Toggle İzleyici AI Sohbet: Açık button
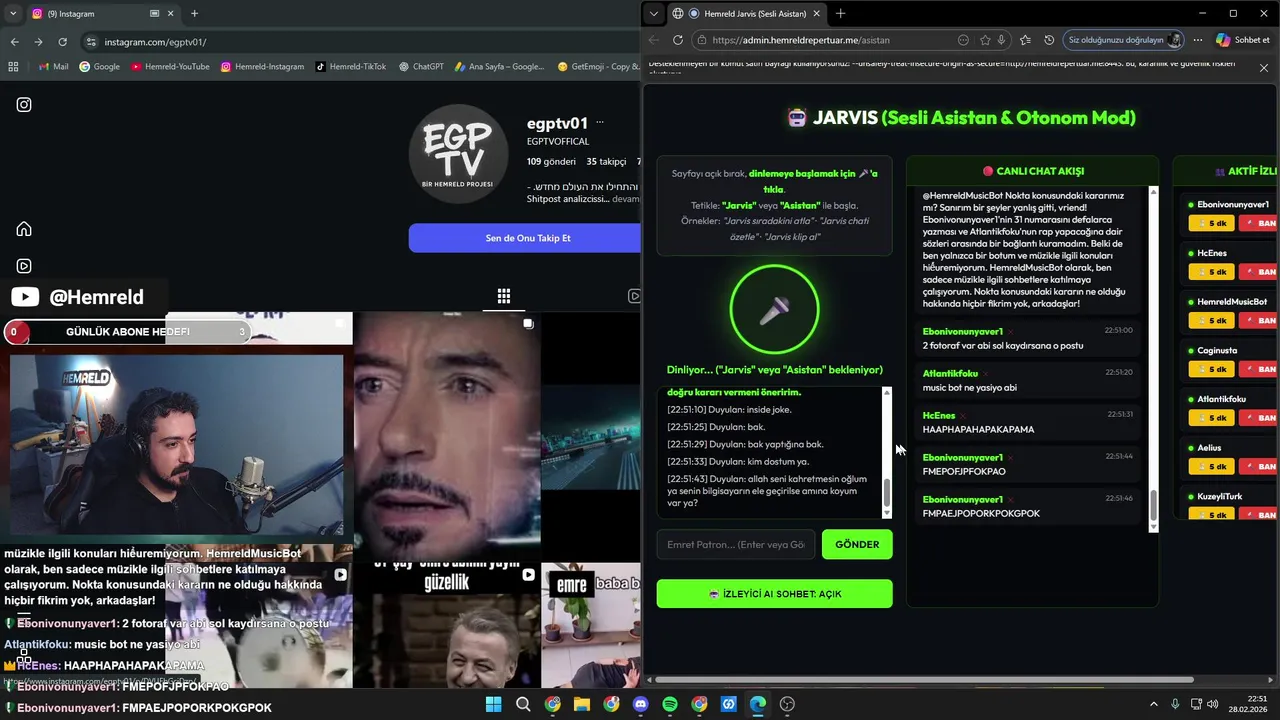The height and width of the screenshot is (720, 1280). [774, 593]
